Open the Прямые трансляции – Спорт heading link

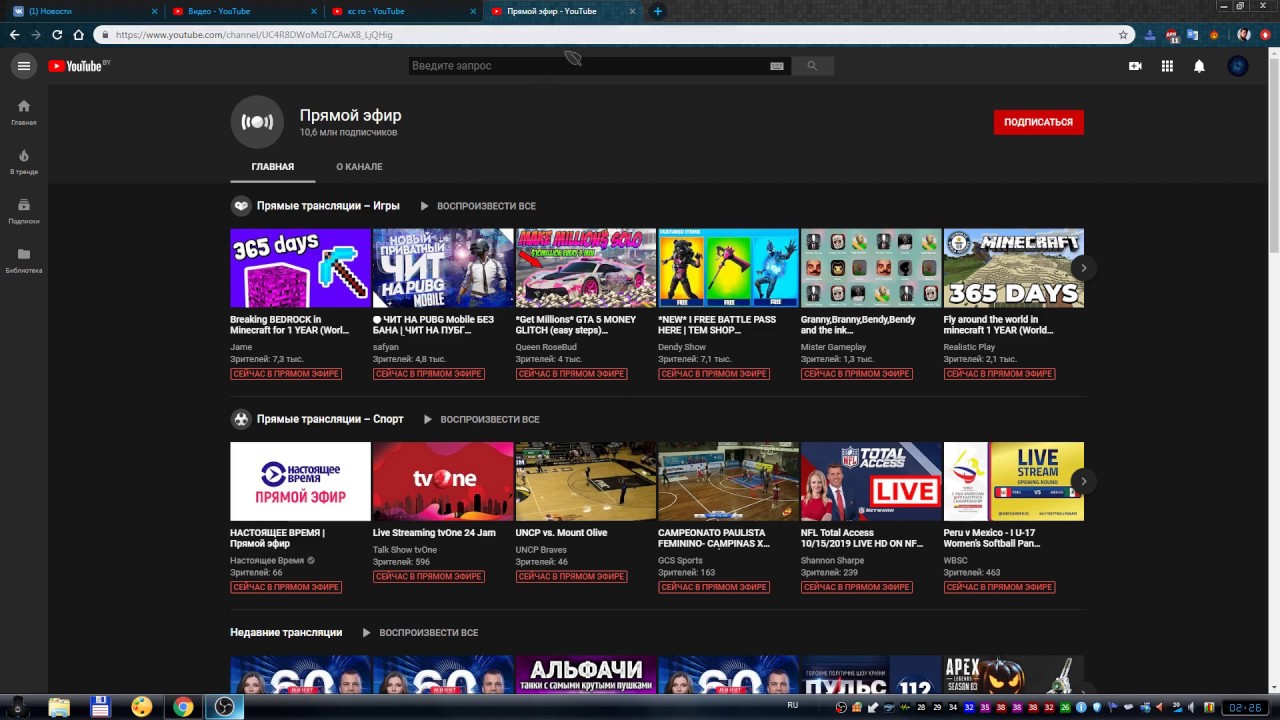330,419
